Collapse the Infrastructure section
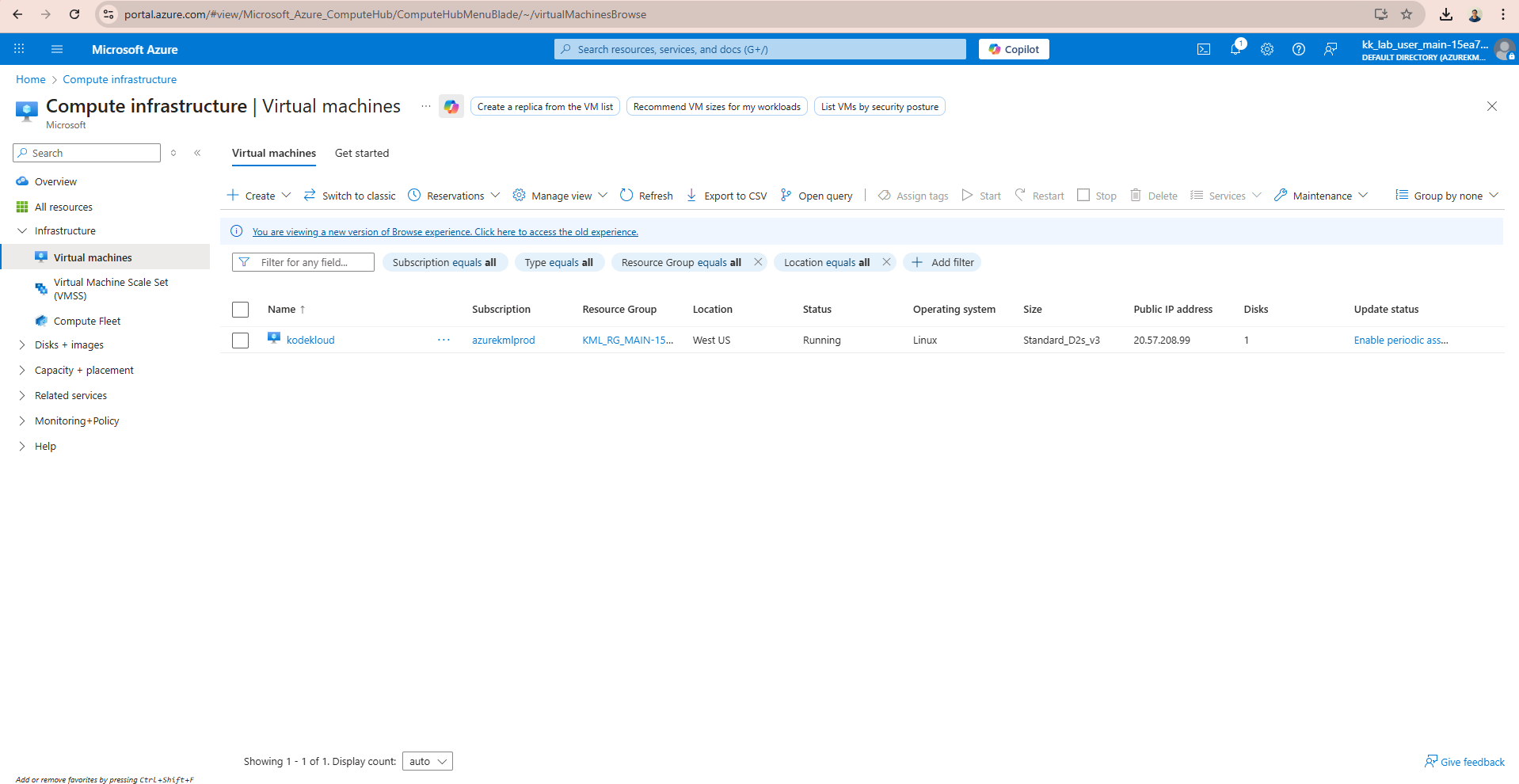1519x784 pixels. click(x=21, y=230)
